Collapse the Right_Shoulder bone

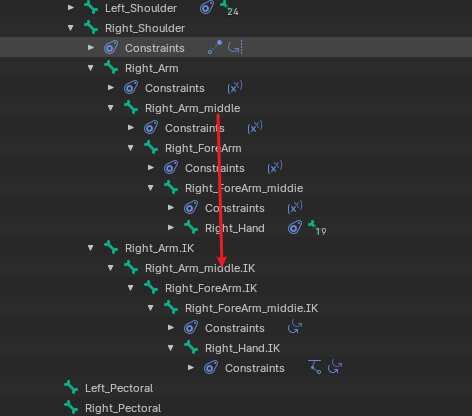[71, 28]
